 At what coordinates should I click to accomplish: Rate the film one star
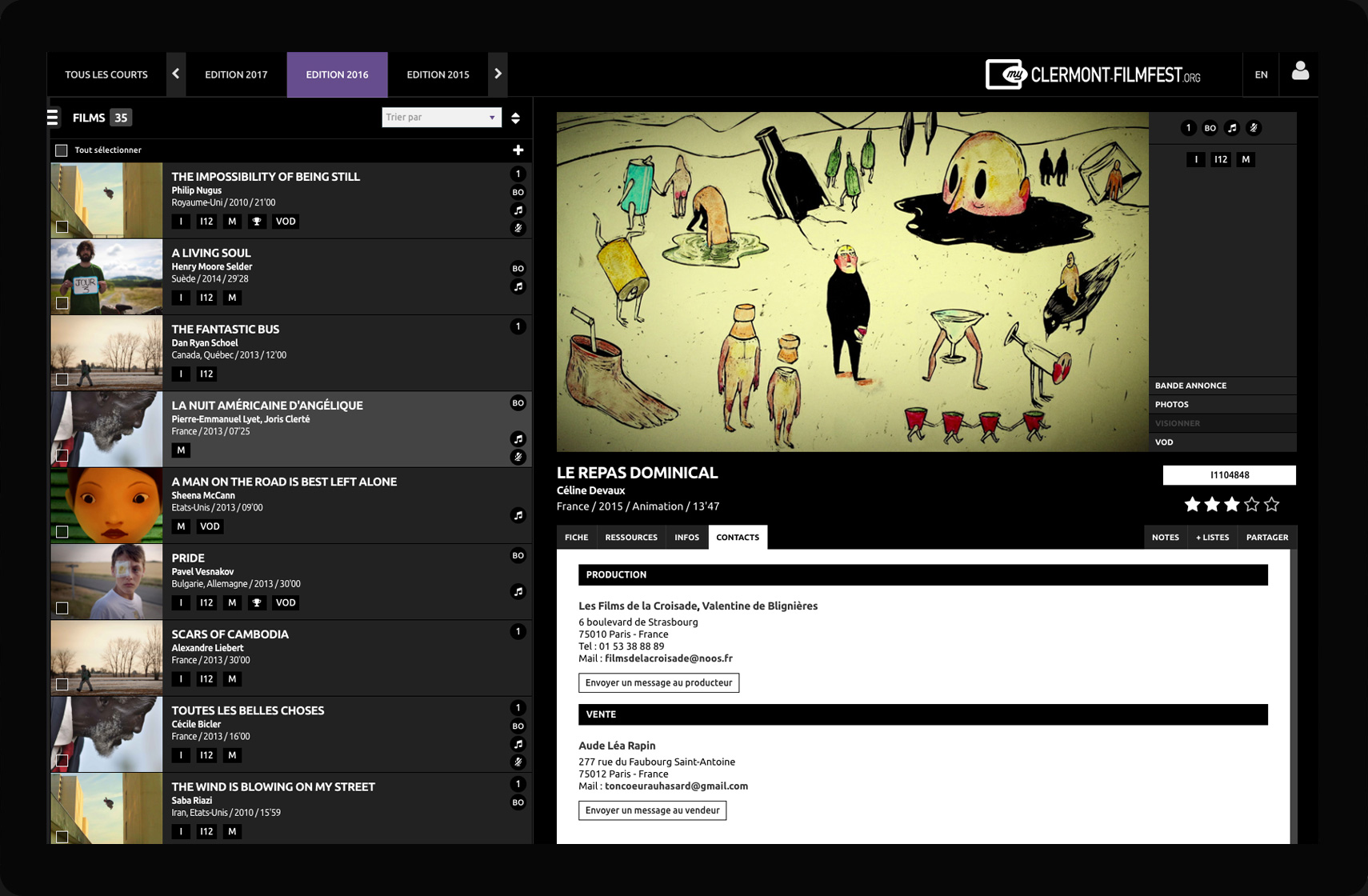(x=1192, y=505)
